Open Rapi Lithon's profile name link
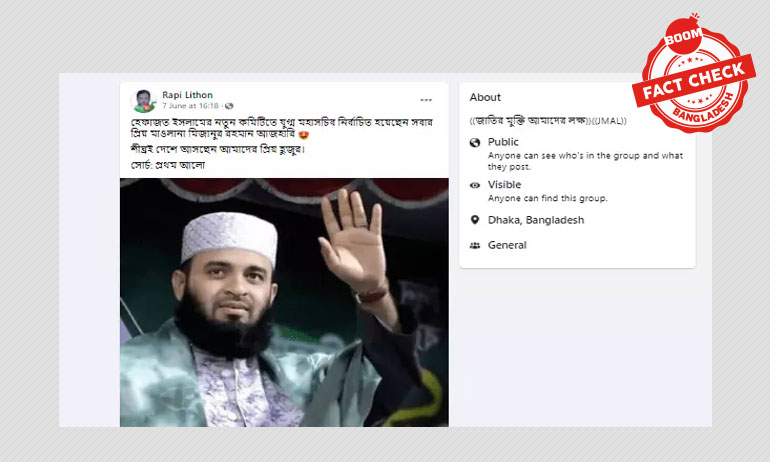 pos(187,95)
